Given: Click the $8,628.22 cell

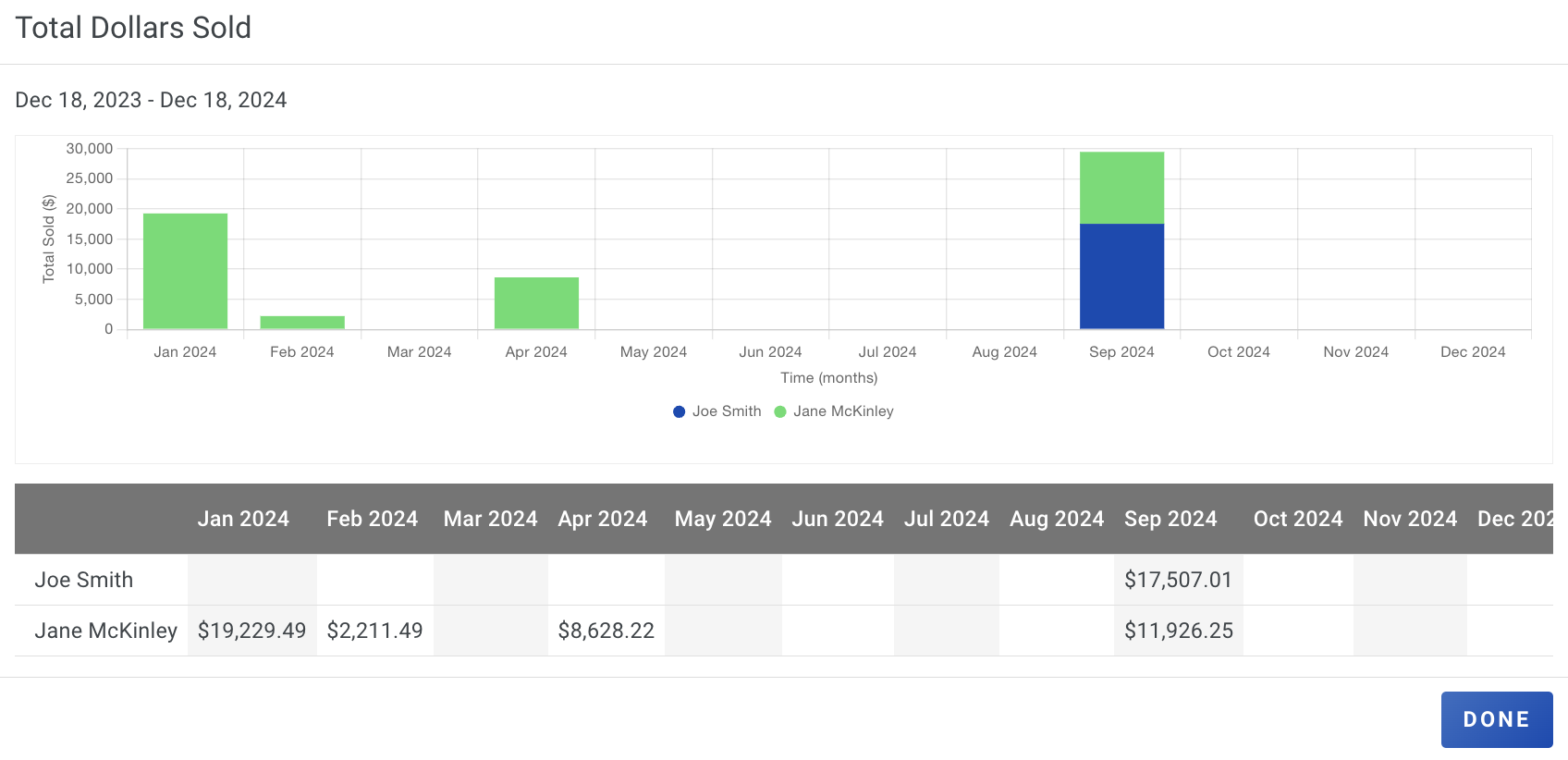Looking at the screenshot, I should 606,631.
